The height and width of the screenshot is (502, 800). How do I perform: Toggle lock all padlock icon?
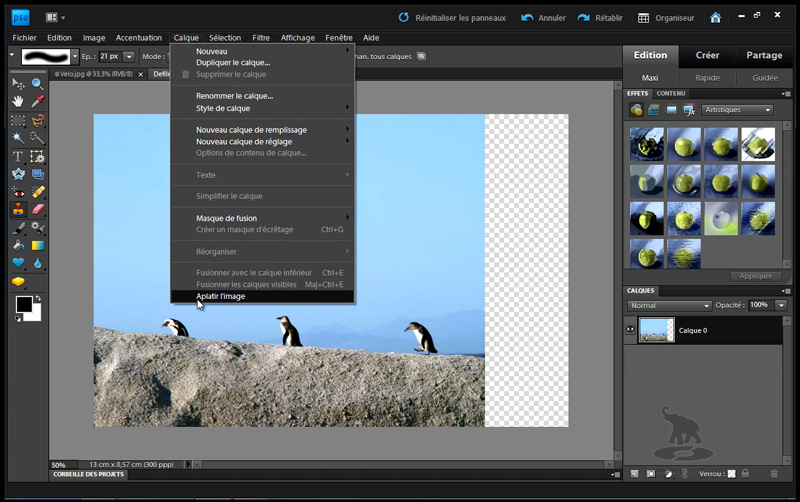[x=745, y=474]
